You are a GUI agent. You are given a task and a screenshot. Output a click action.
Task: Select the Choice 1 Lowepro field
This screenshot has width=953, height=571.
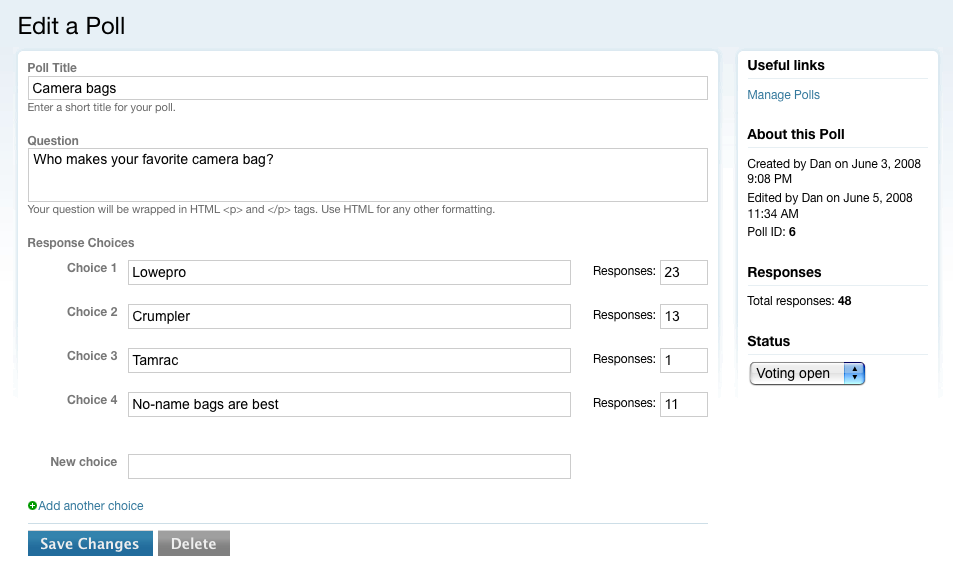(349, 272)
